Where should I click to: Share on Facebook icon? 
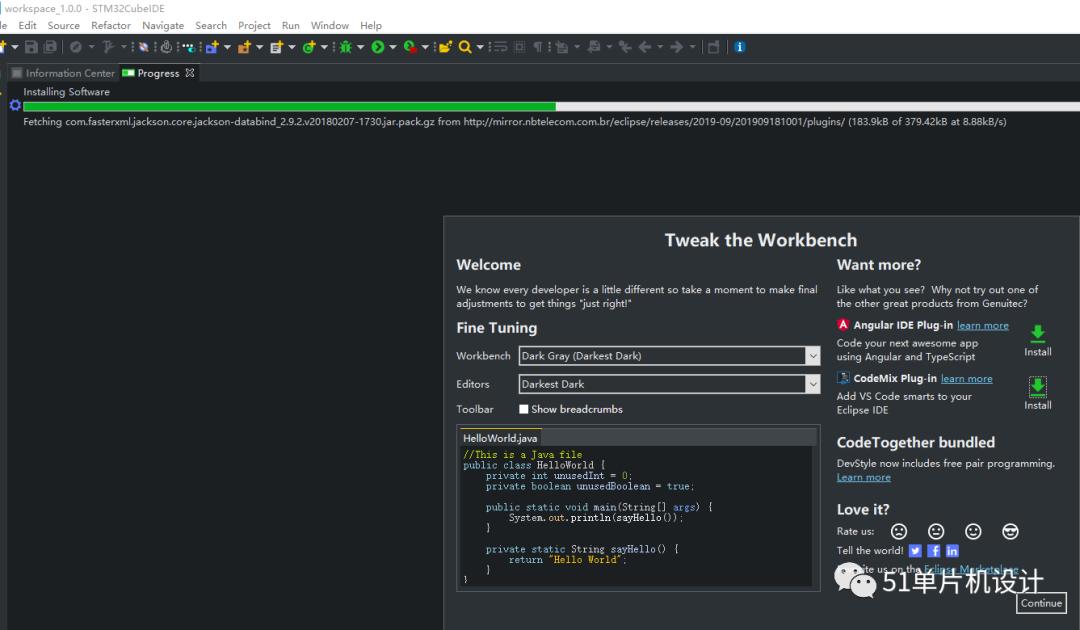933,550
